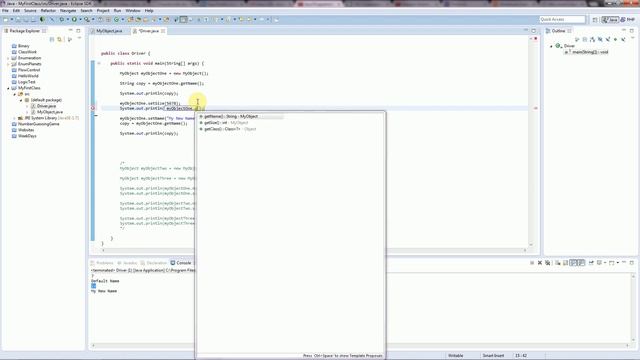Collapse the (default package) node

pyautogui.click(x=21, y=100)
